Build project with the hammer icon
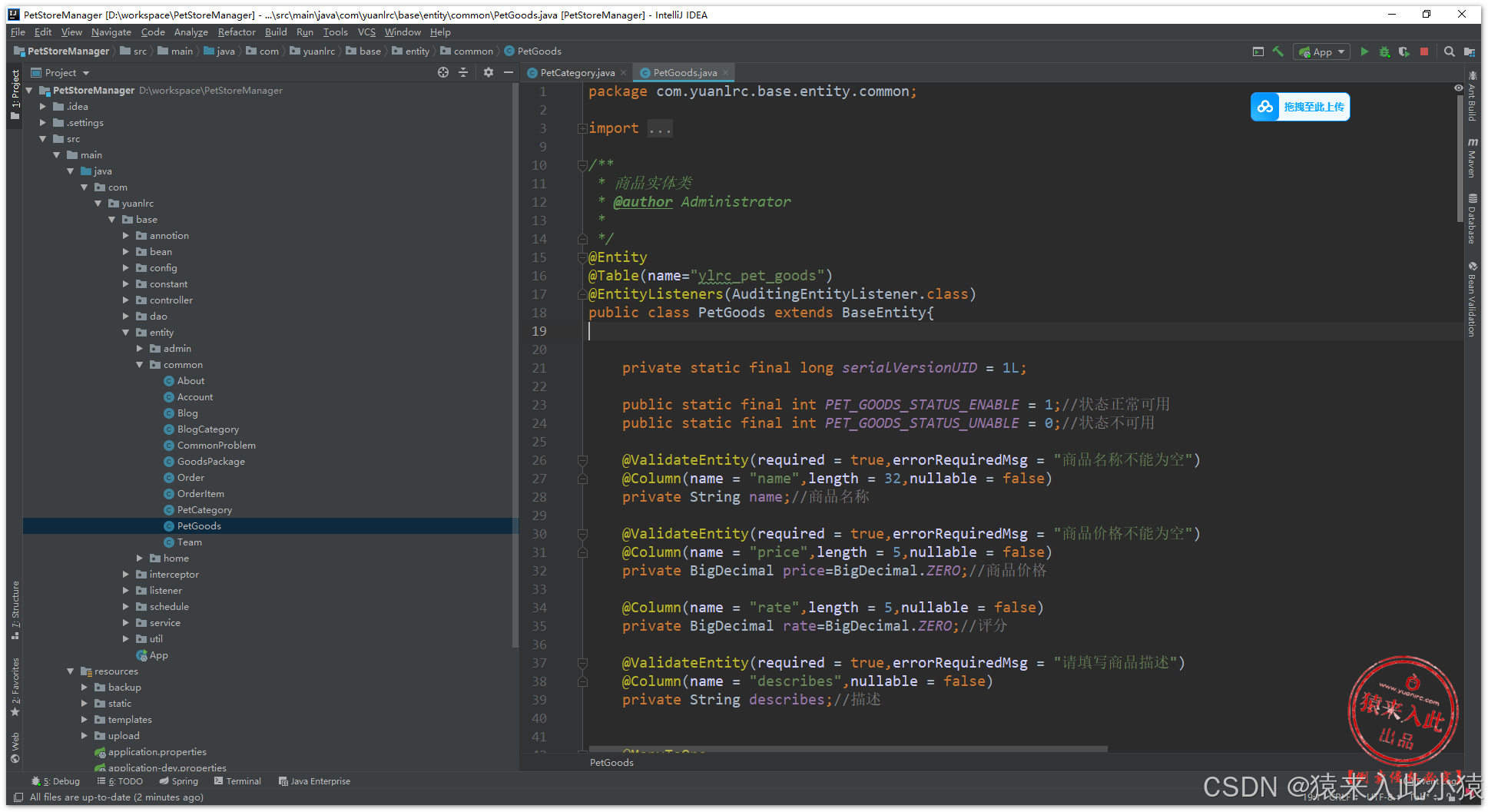This screenshot has width=1488, height=812. 1278,51
